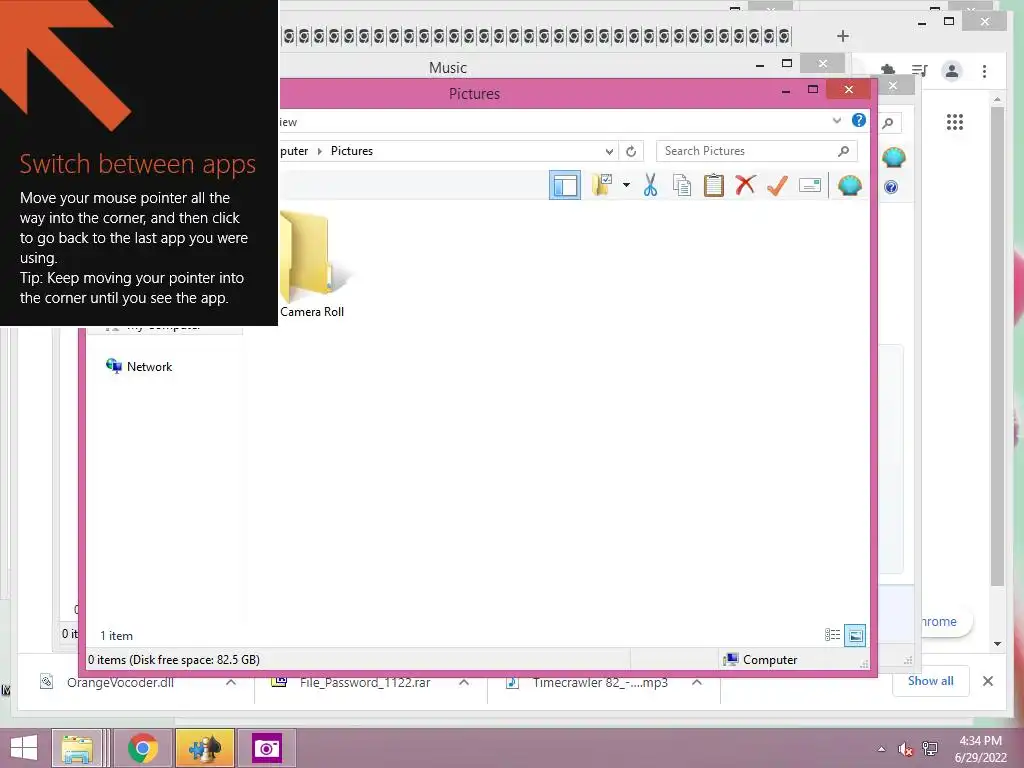
Task: Expand options for Timecrawler mp3 download
Action: pyautogui.click(x=697, y=682)
